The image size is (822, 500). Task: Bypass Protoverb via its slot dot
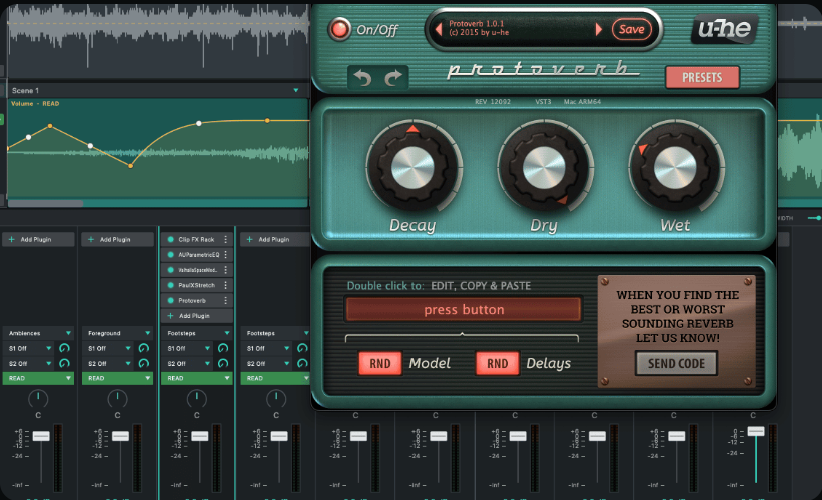pos(170,300)
